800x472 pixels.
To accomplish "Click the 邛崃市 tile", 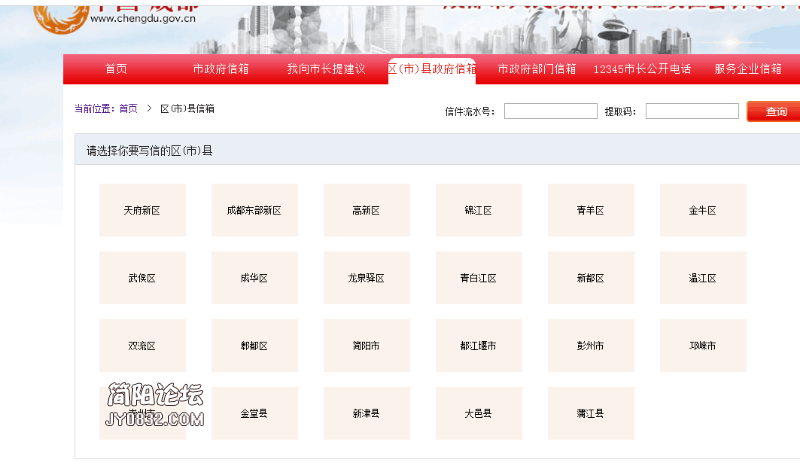I will coord(703,345).
